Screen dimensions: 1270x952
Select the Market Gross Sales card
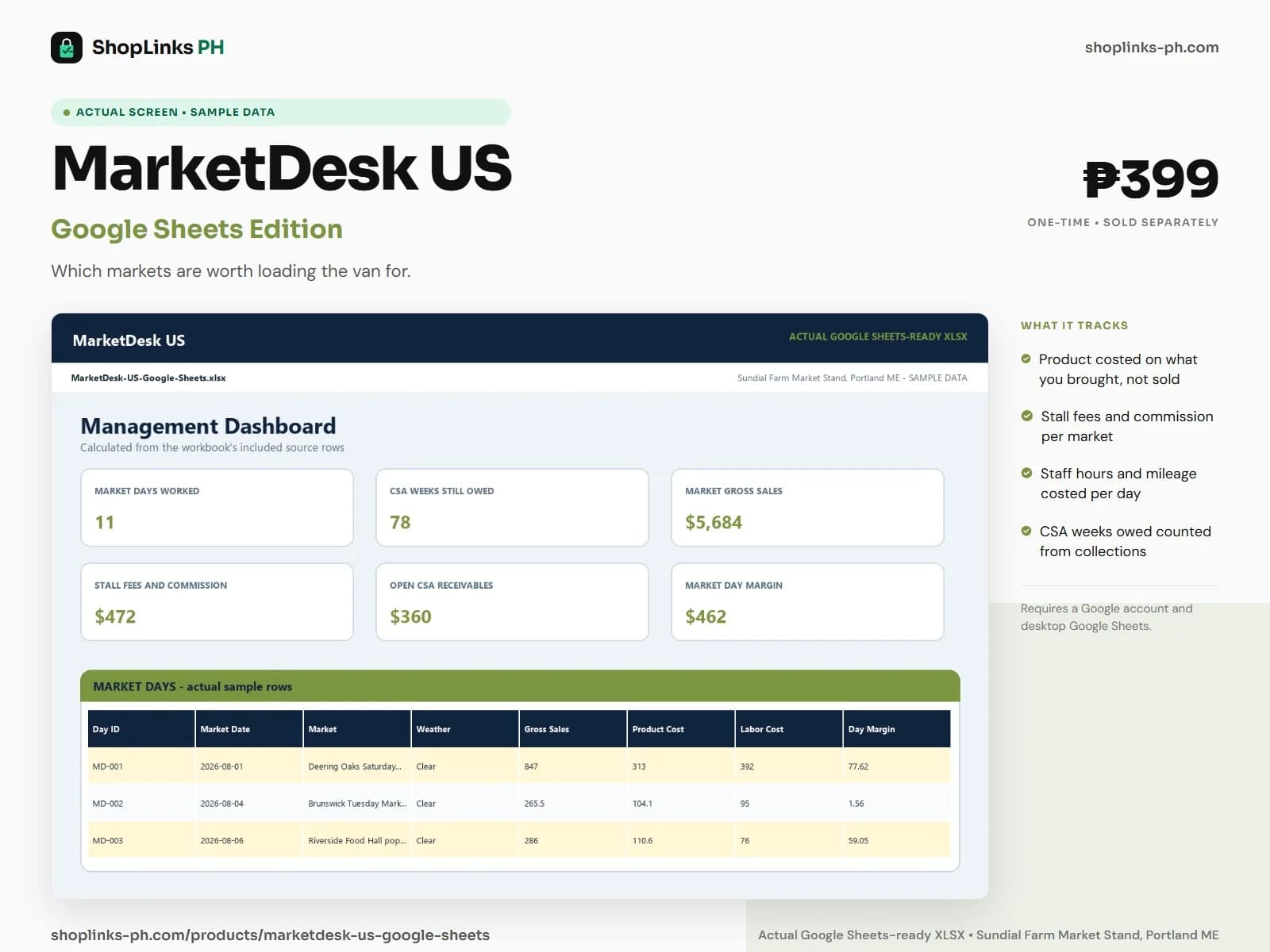[807, 508]
